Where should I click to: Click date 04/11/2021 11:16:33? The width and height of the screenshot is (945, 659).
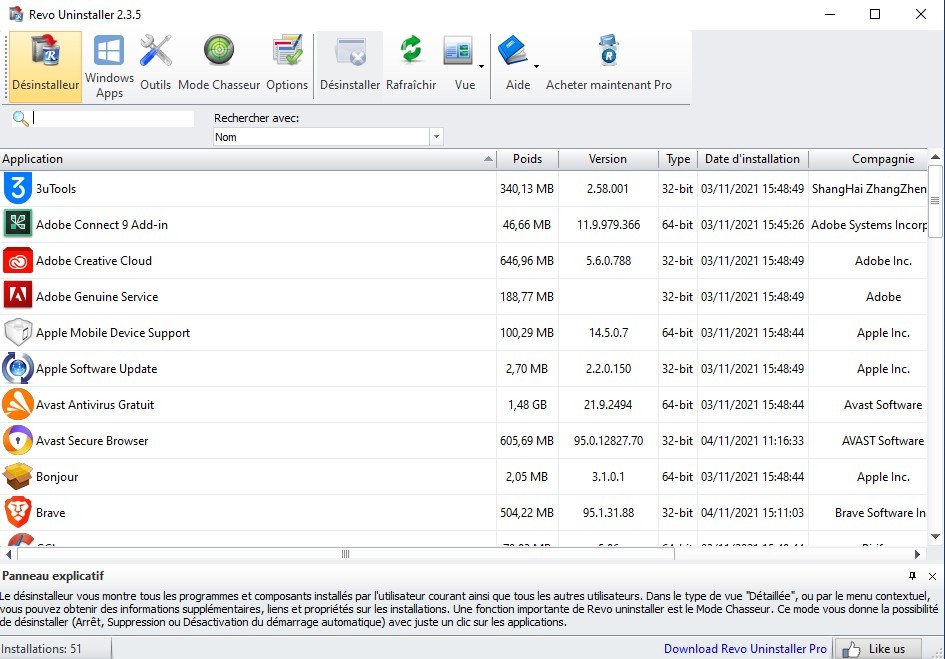point(752,441)
